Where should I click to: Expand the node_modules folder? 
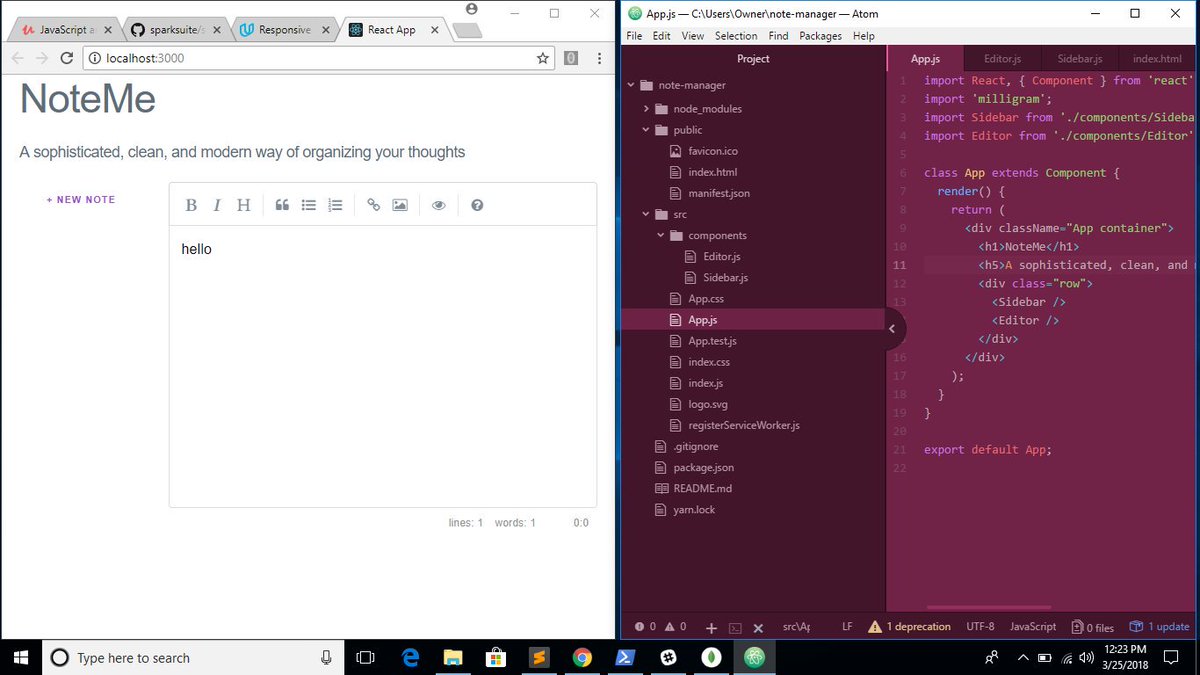point(646,108)
